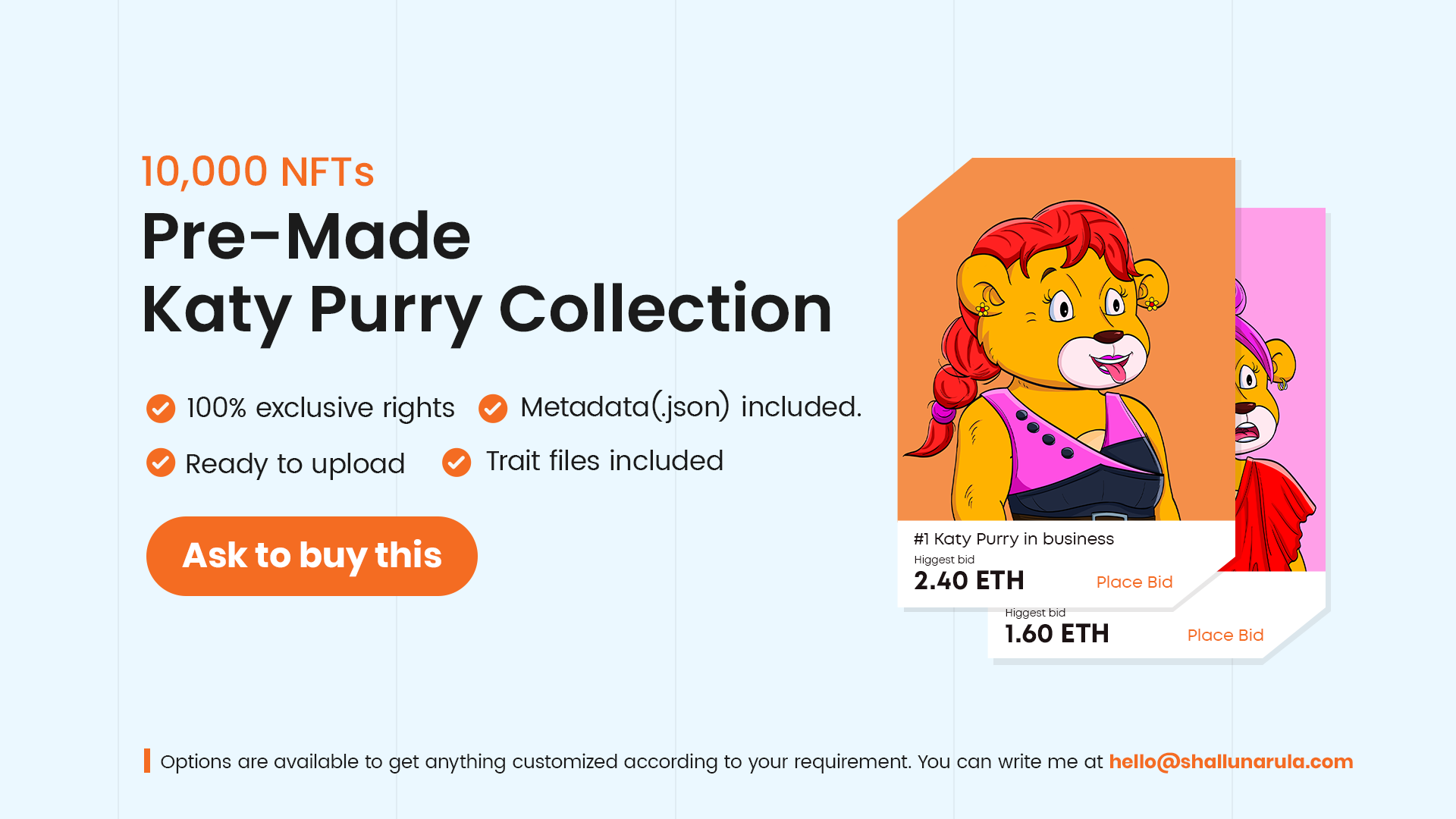Viewport: 1456px width, 819px height.
Task: Select the 100% exclusive rights text
Action: 320,408
